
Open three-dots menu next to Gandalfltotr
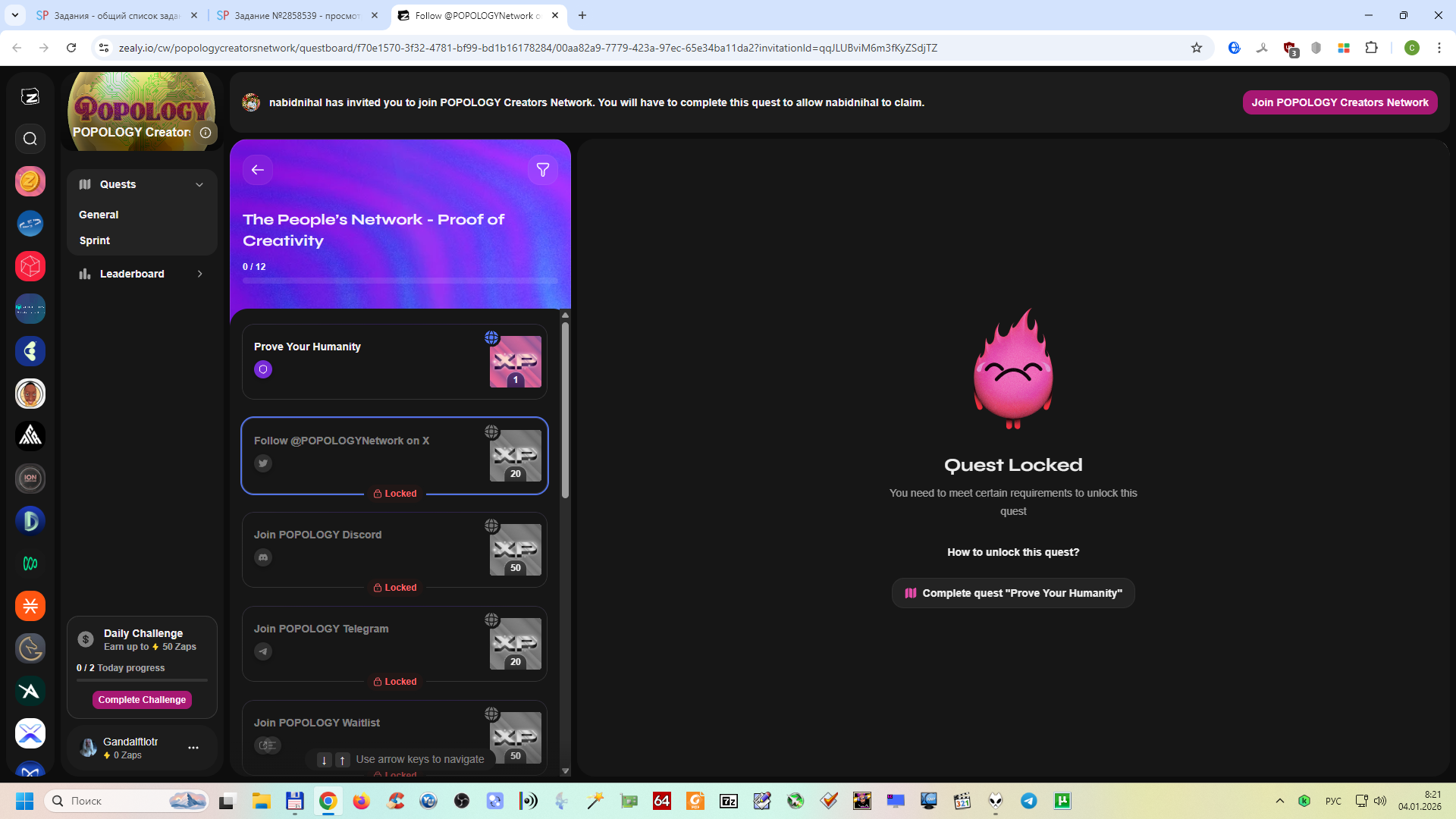(x=193, y=748)
